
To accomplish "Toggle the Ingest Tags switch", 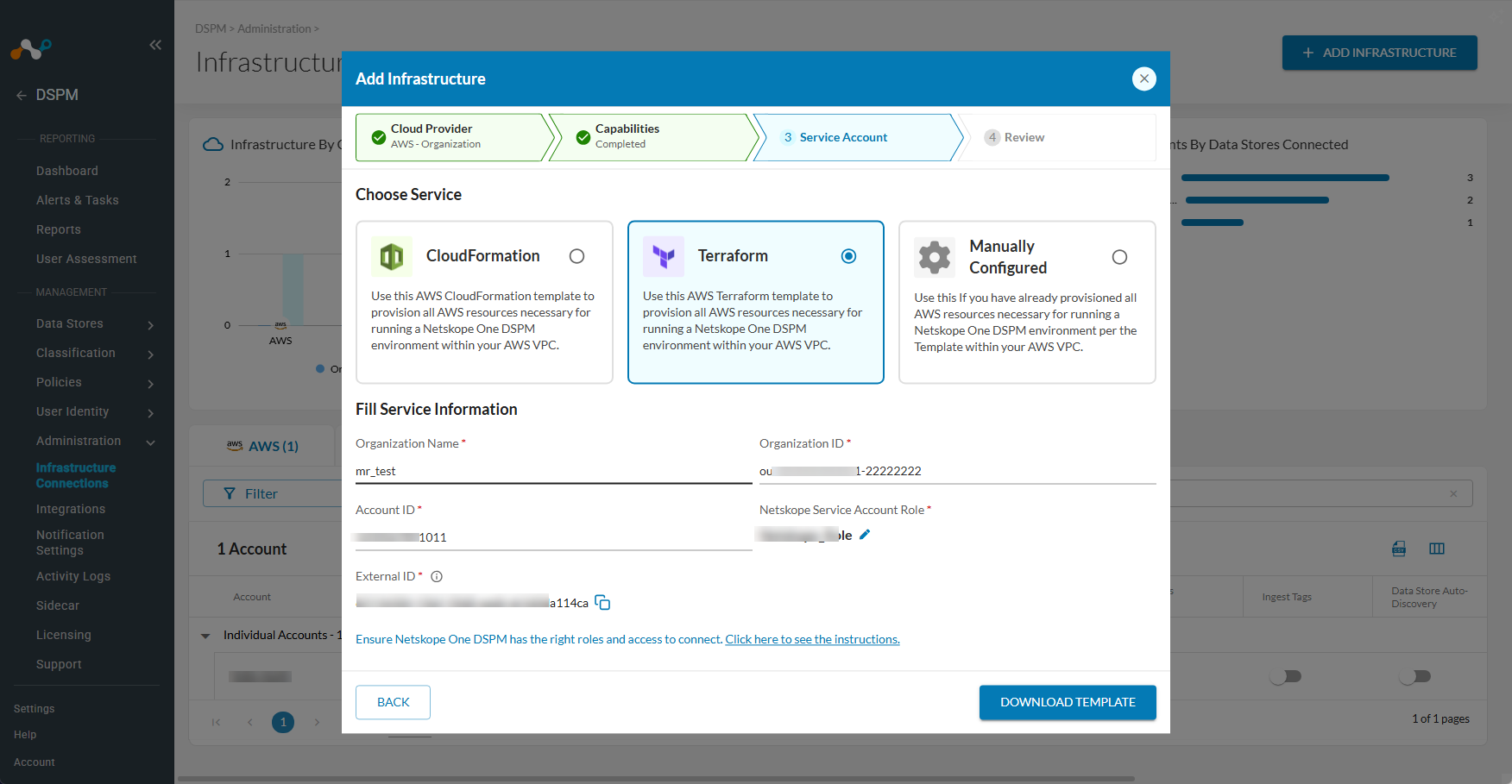I will 1285,676.
